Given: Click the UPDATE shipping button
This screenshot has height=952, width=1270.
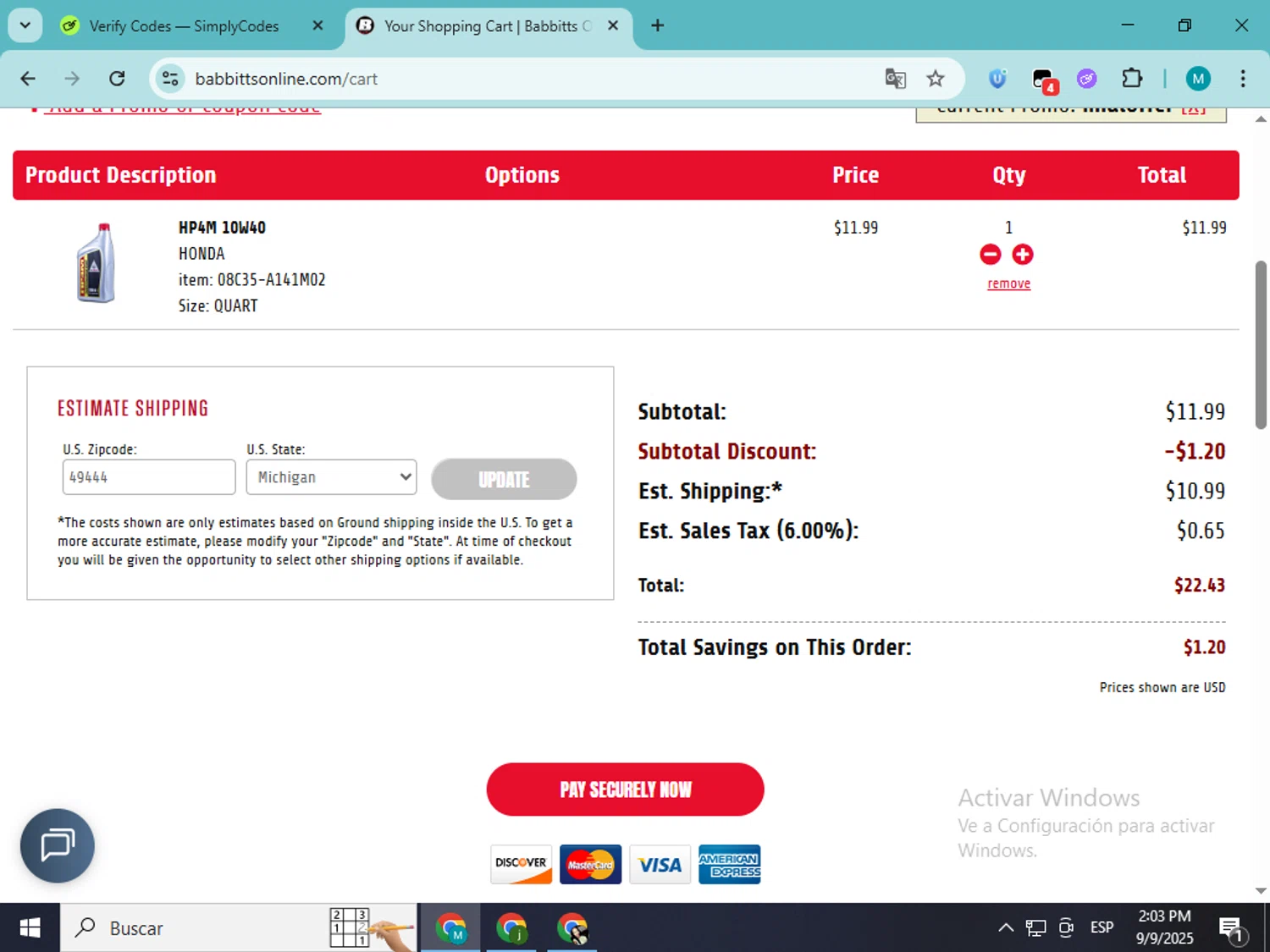Looking at the screenshot, I should (x=504, y=479).
